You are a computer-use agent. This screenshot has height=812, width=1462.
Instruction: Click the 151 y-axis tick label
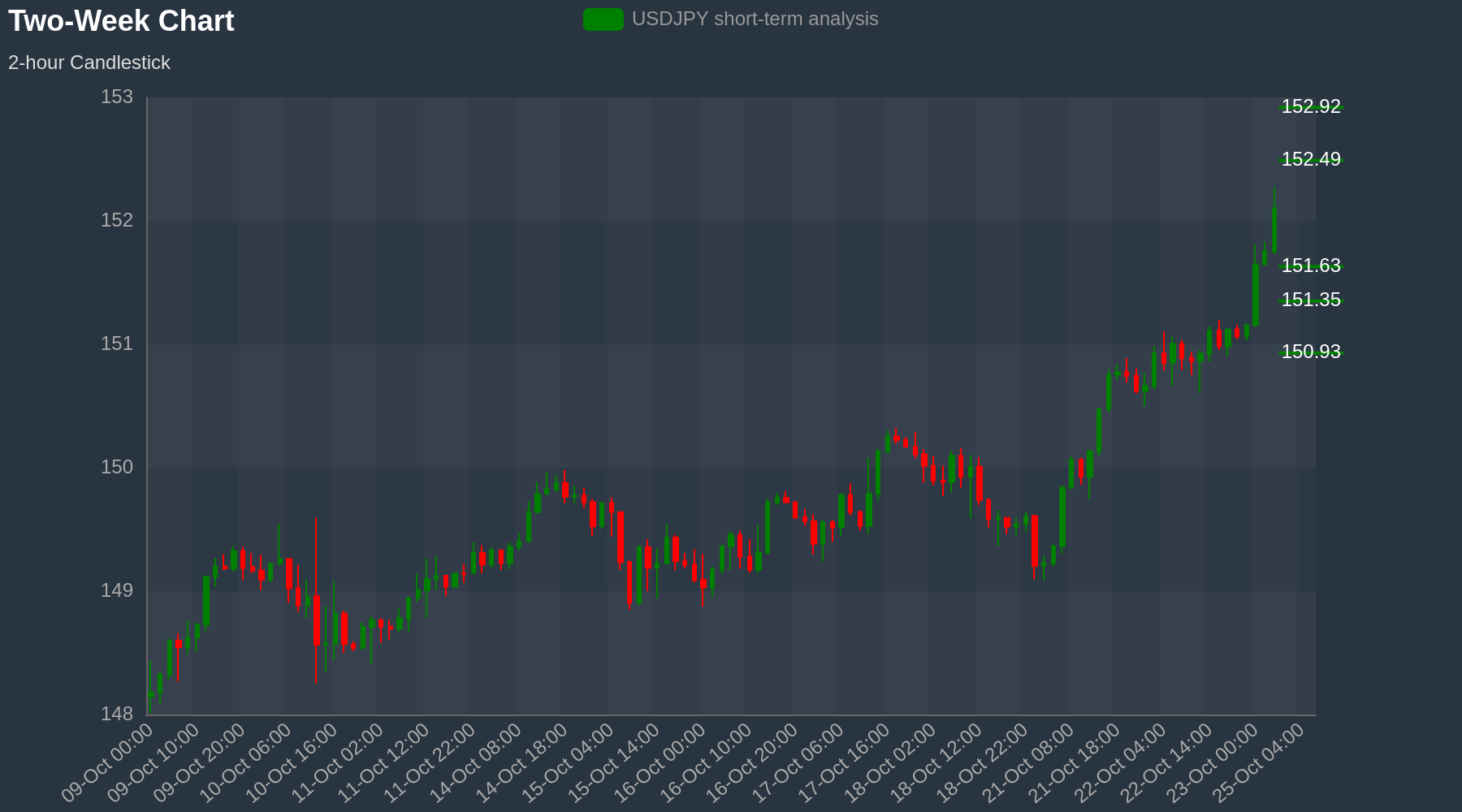click(117, 344)
